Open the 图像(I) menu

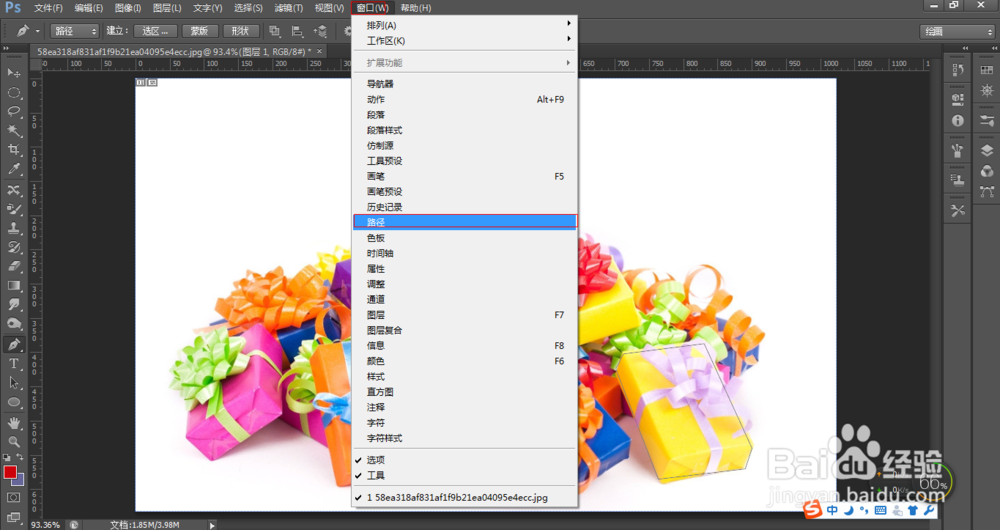128,8
